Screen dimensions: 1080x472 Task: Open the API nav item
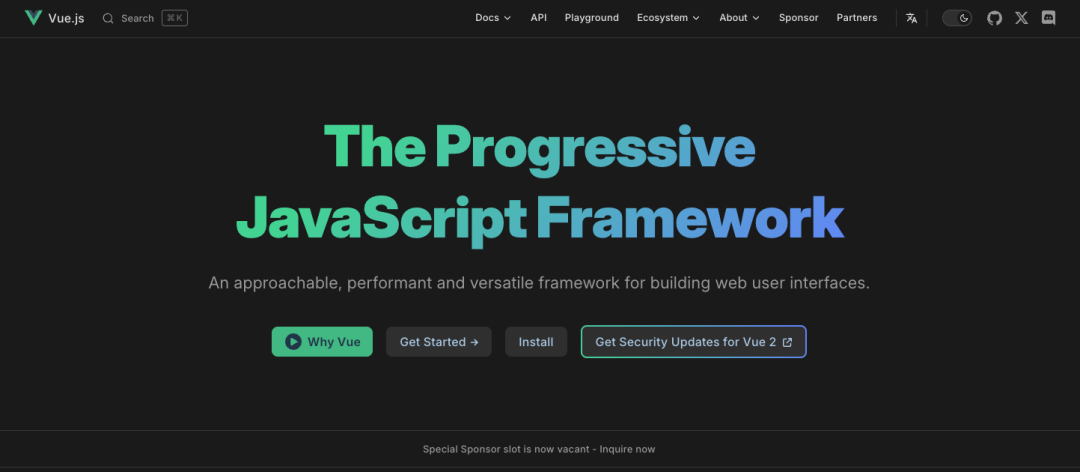[x=539, y=18]
